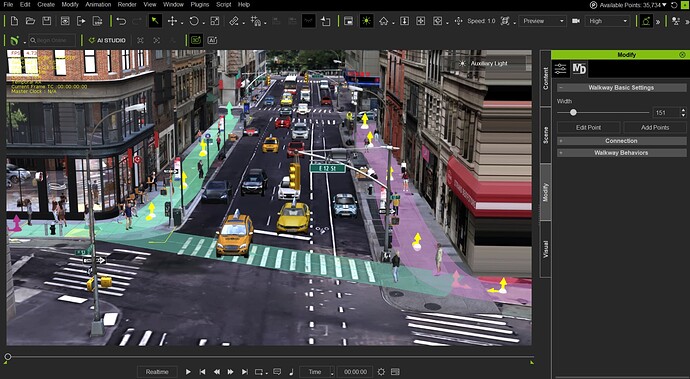
Task: Increase Width using the stepper up arrow
Action: [x=683, y=110]
